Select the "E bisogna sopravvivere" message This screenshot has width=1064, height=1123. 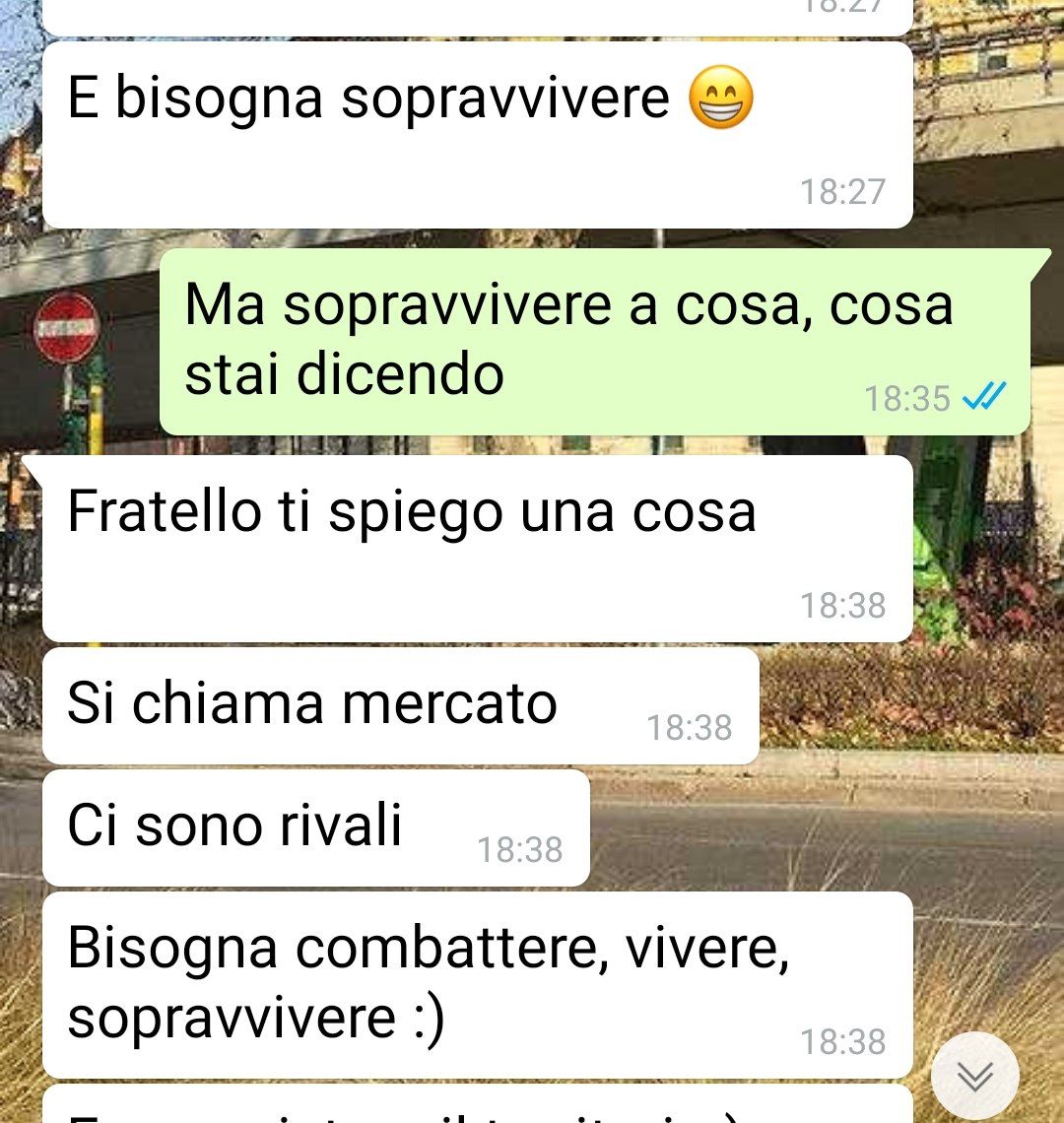pos(477,135)
